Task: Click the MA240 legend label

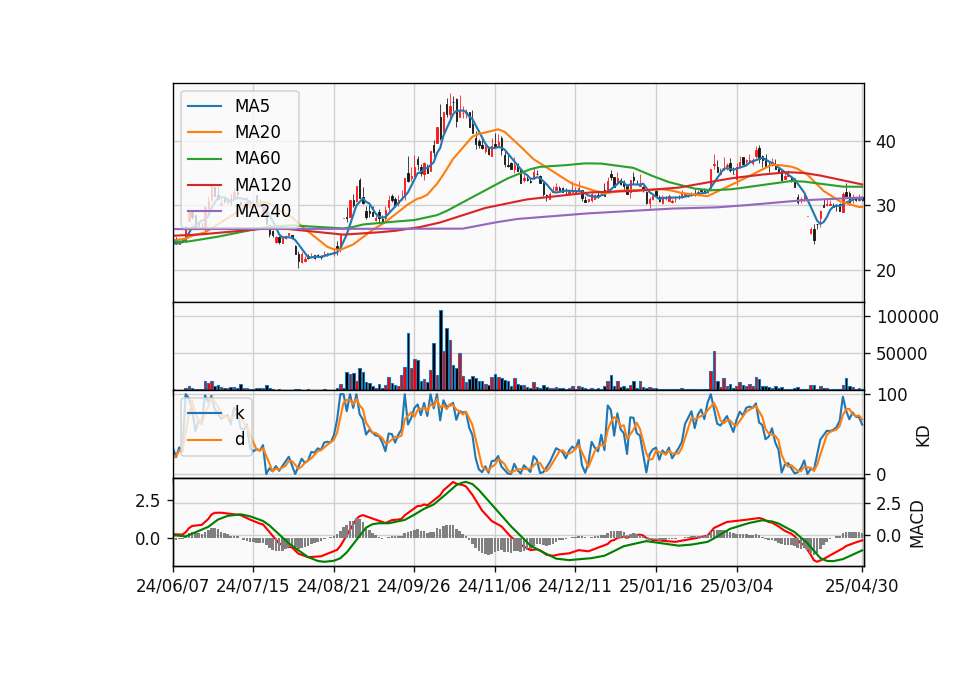Action: click(263, 211)
